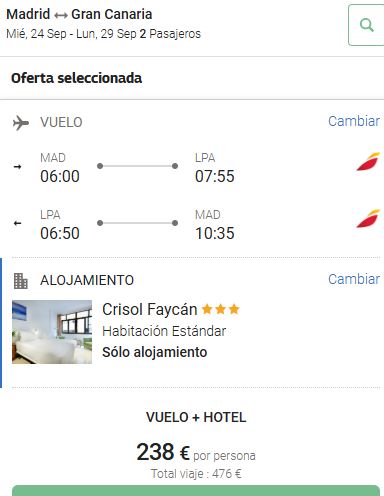Click the building icon beside ALOJAMIENTO
The image size is (384, 496).
click(x=21, y=281)
